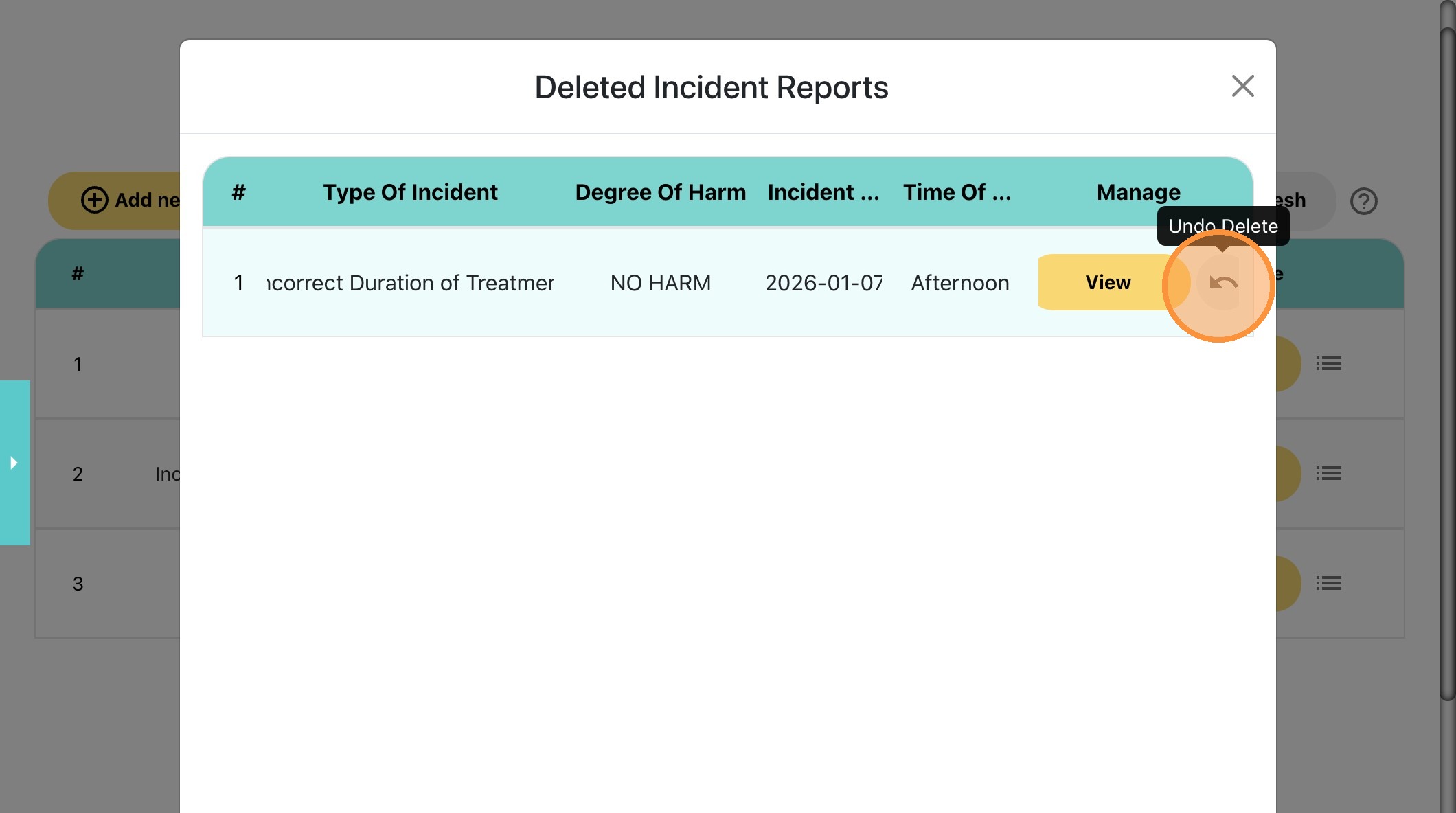Select the 2026-01-07 date cell

(x=823, y=283)
